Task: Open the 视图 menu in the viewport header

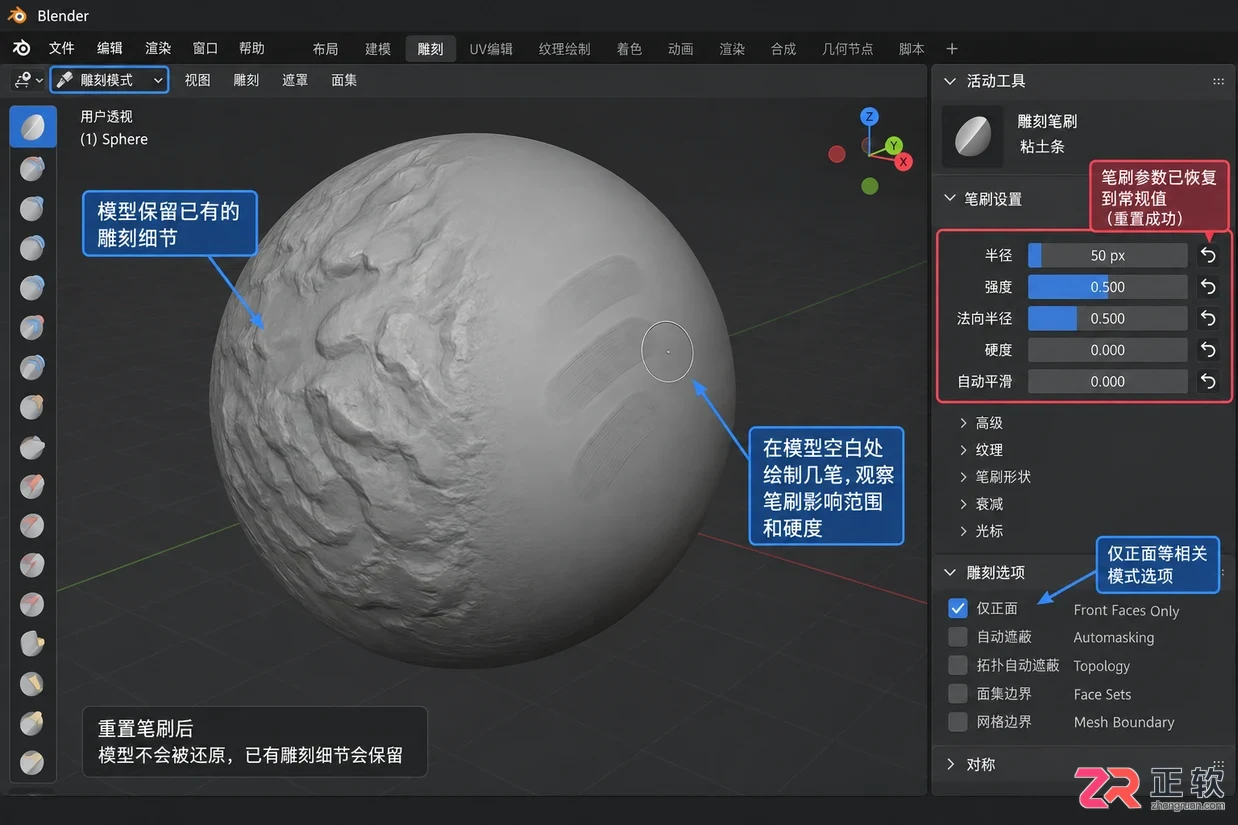Action: [198, 80]
